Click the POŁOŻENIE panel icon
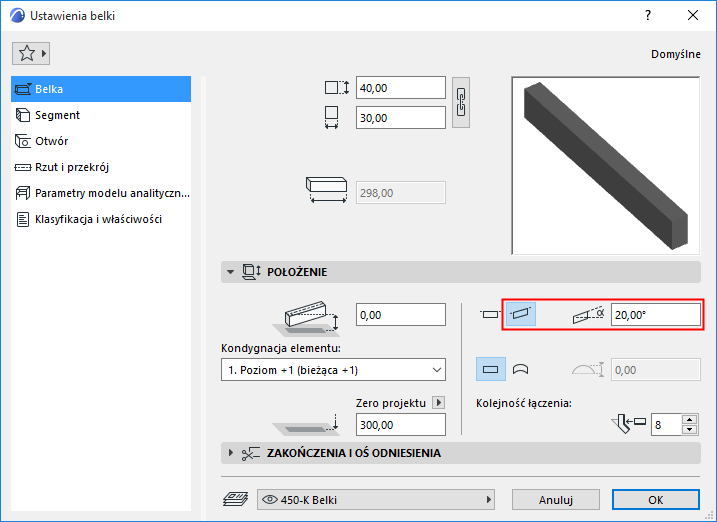 pyautogui.click(x=251, y=272)
